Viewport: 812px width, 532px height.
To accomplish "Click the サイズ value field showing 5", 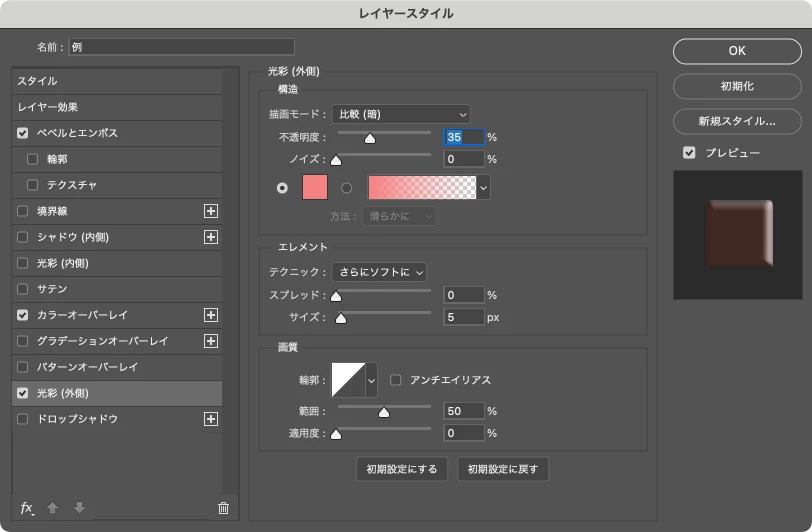I will [x=464, y=317].
